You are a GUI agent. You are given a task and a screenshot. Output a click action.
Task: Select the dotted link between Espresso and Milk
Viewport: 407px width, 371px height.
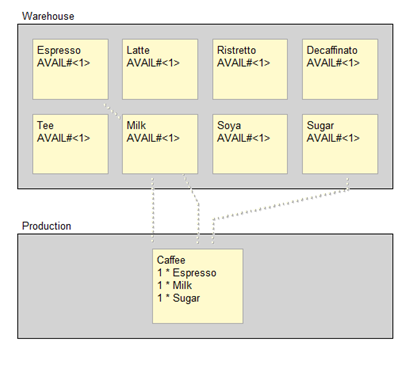click(x=112, y=111)
